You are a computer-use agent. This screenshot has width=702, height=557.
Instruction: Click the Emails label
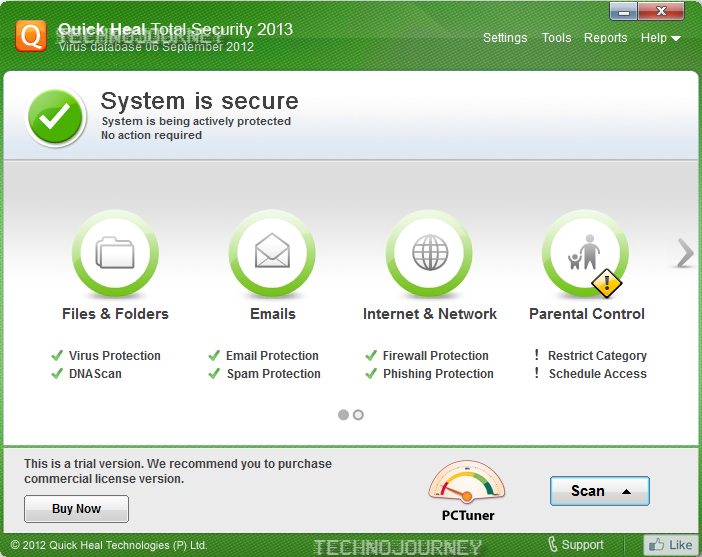tap(273, 314)
